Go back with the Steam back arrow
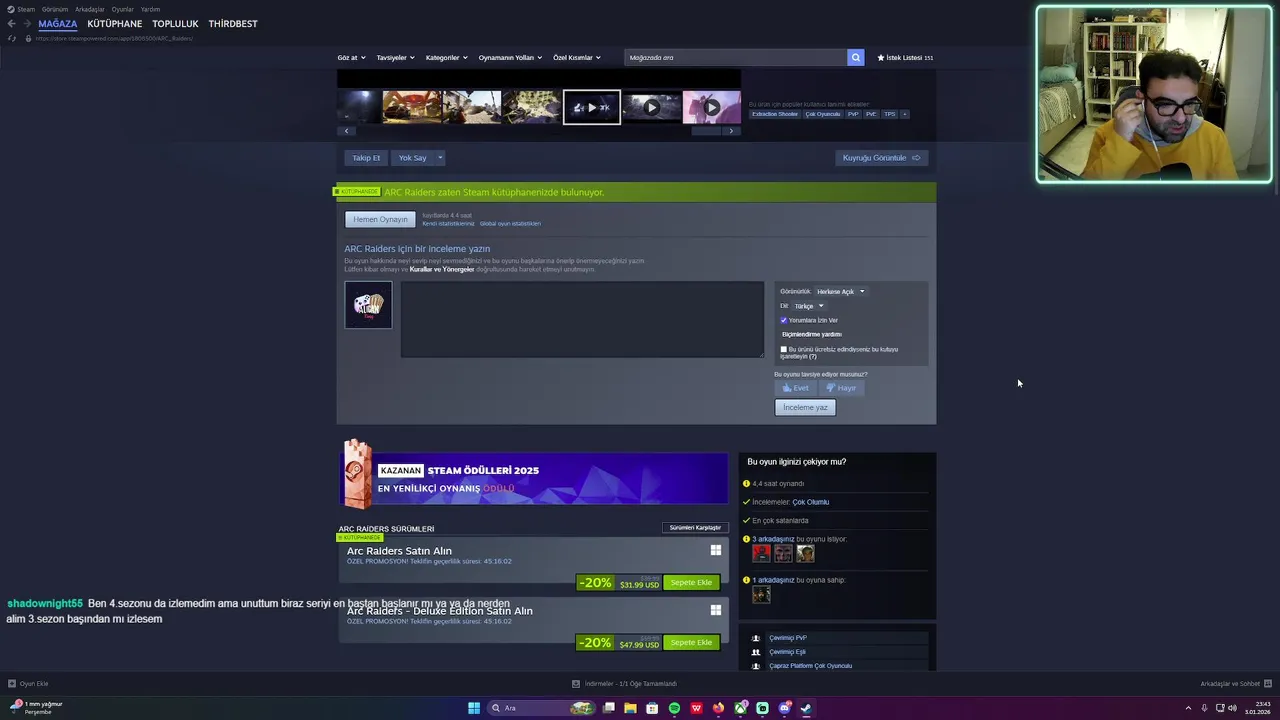The width and height of the screenshot is (1280, 720). 11,24
